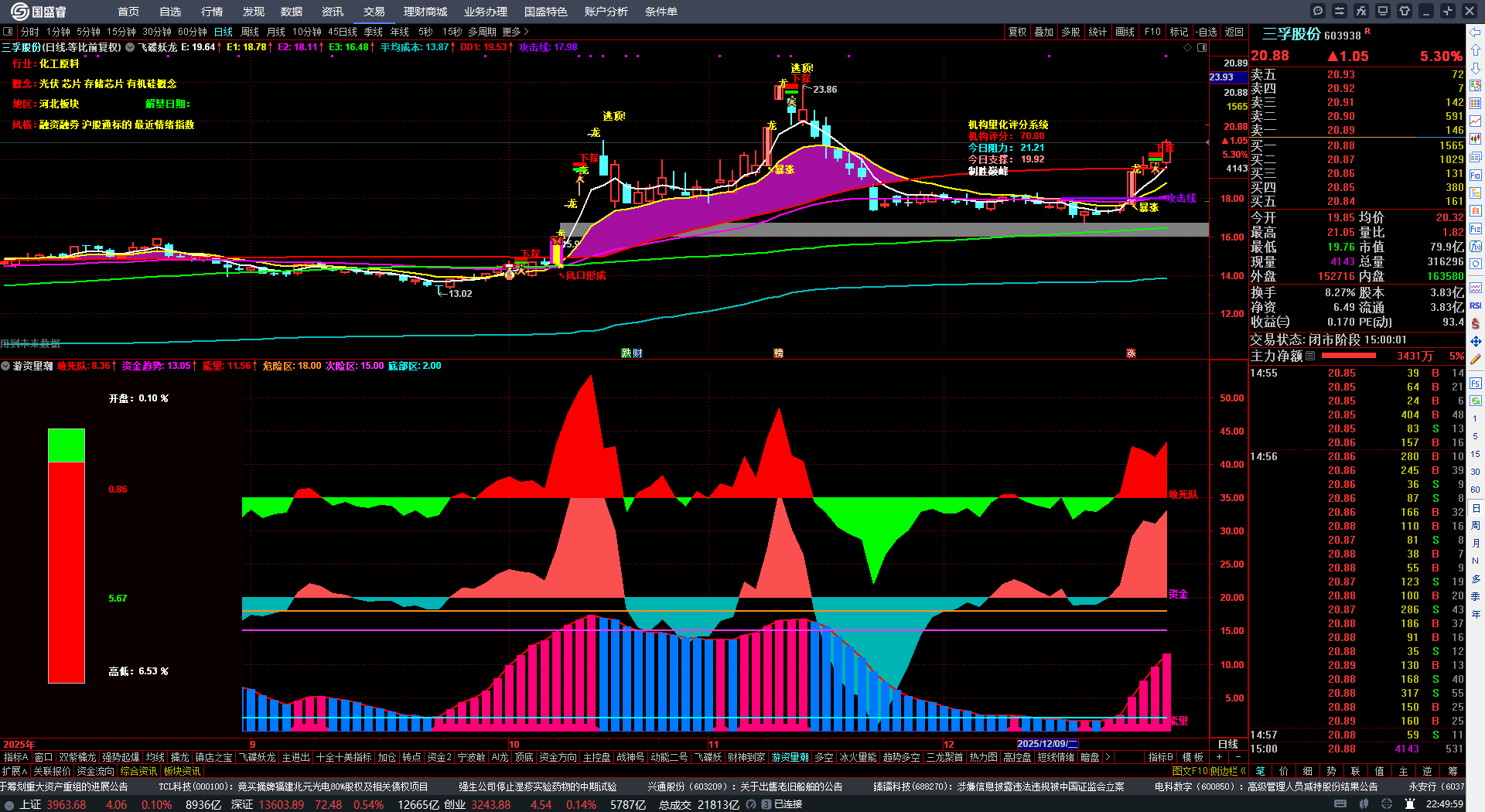
Task: Open the 图文F10 link
Action: [1190, 771]
